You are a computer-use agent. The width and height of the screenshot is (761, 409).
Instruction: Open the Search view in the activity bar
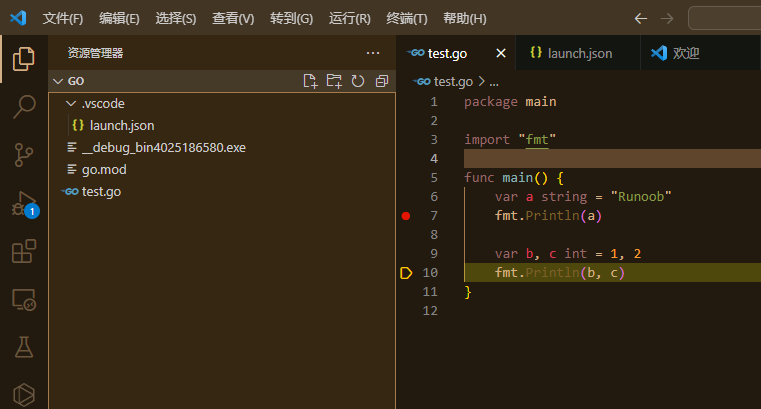(23, 107)
